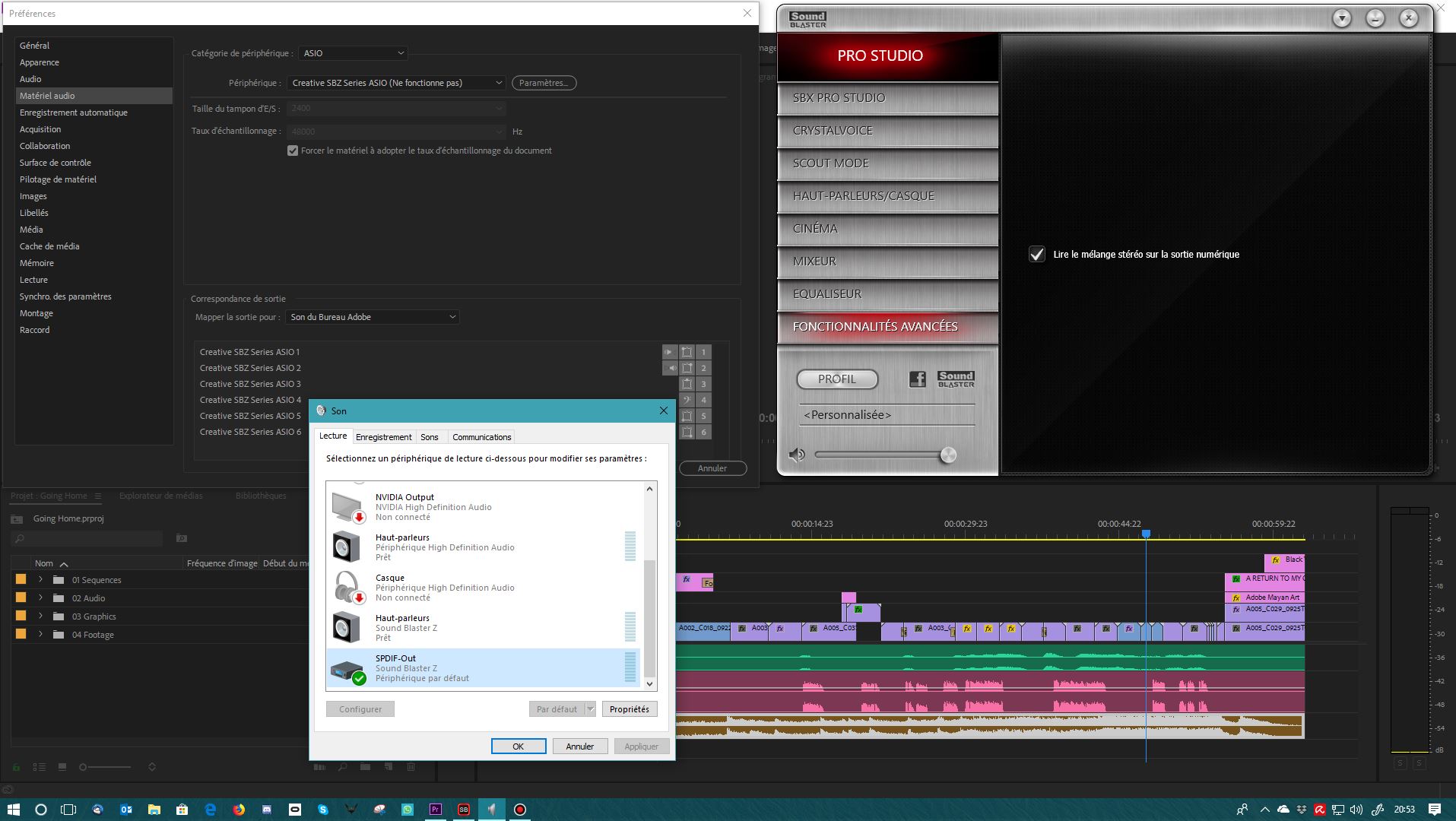The width and height of the screenshot is (1456, 821).
Task: Click the blue timeline playhead marker
Action: (x=1146, y=534)
